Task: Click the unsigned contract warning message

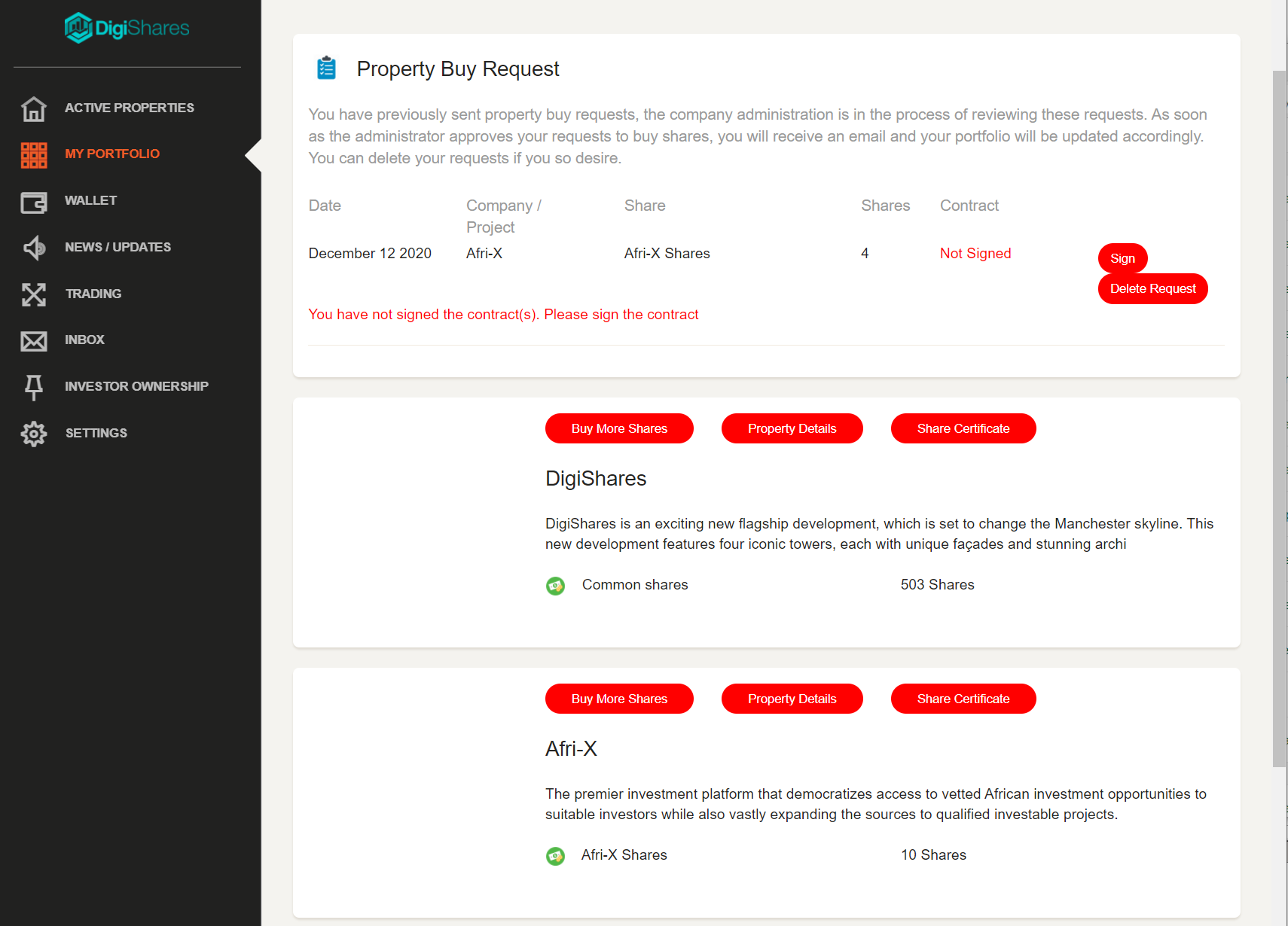Action: [503, 315]
